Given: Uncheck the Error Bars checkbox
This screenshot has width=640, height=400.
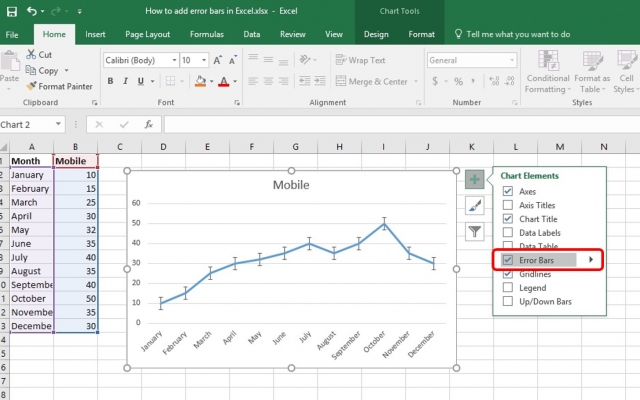Looking at the screenshot, I should click(507, 260).
